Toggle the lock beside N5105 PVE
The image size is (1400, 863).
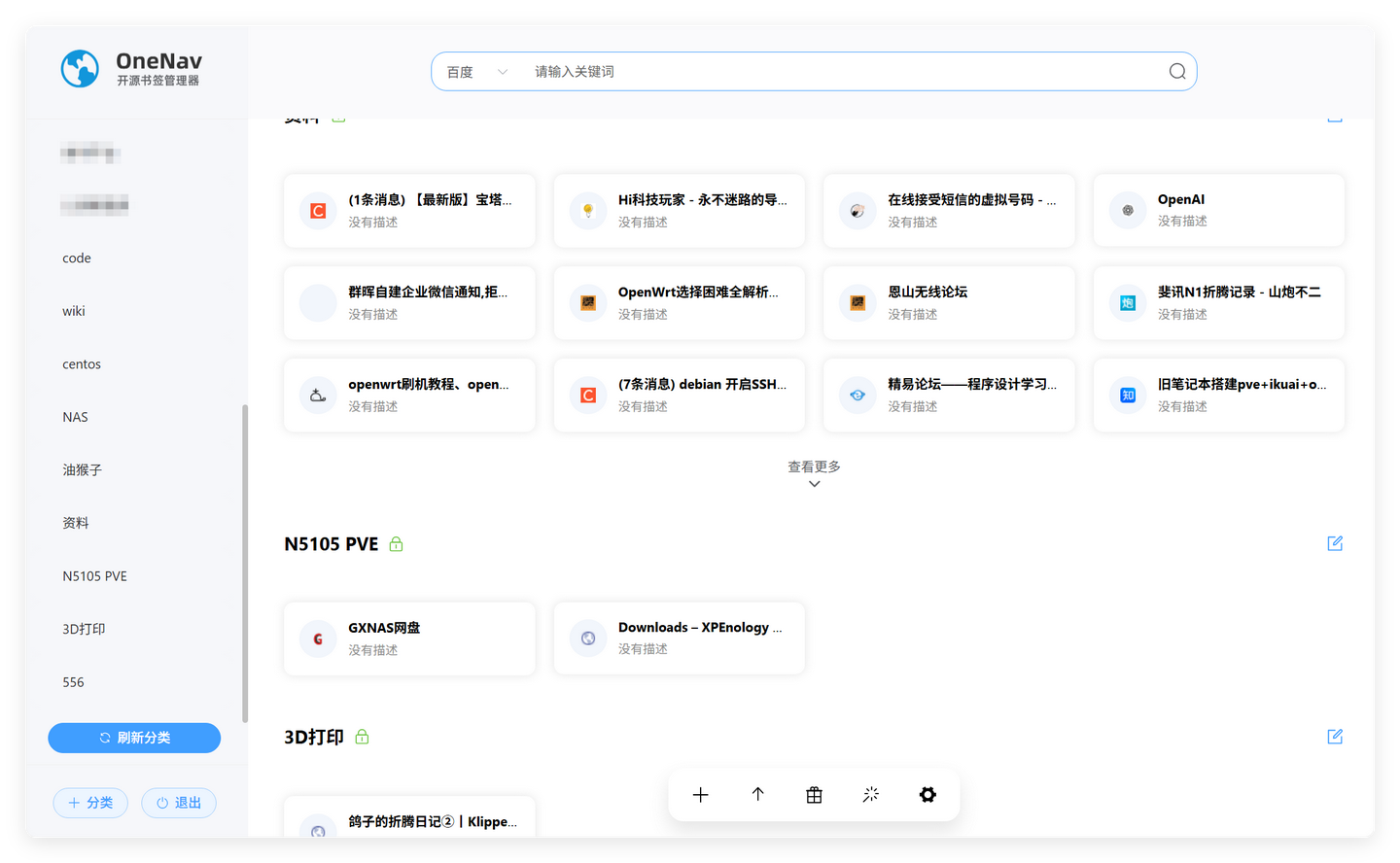396,544
